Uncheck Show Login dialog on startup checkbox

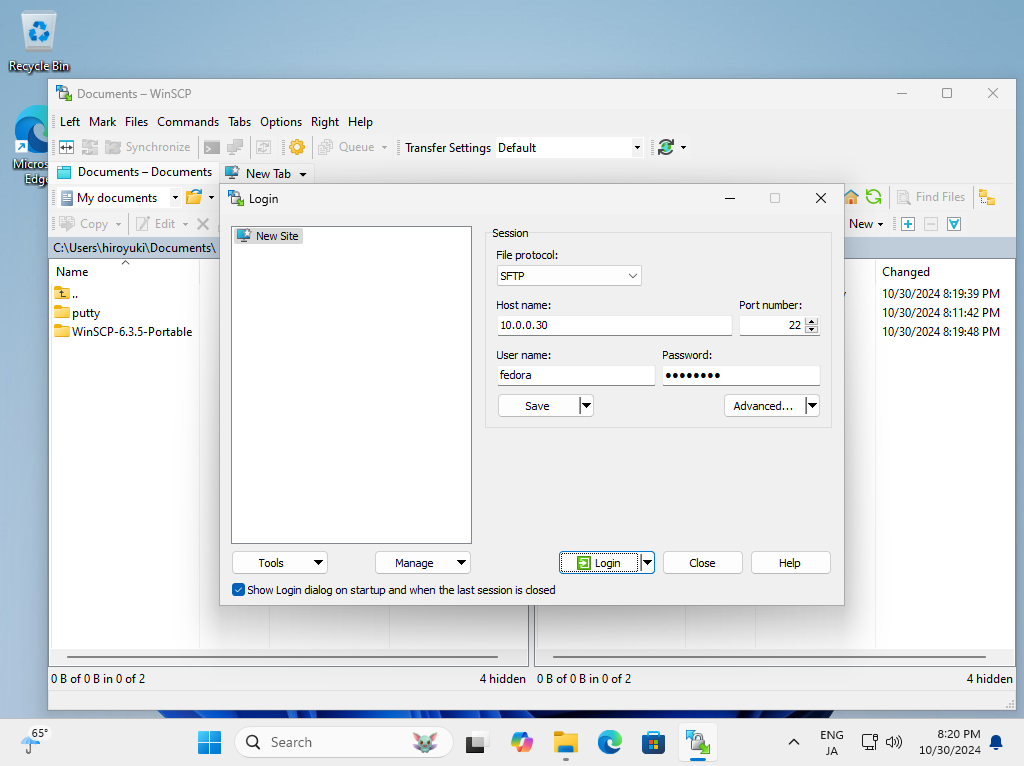tap(238, 590)
